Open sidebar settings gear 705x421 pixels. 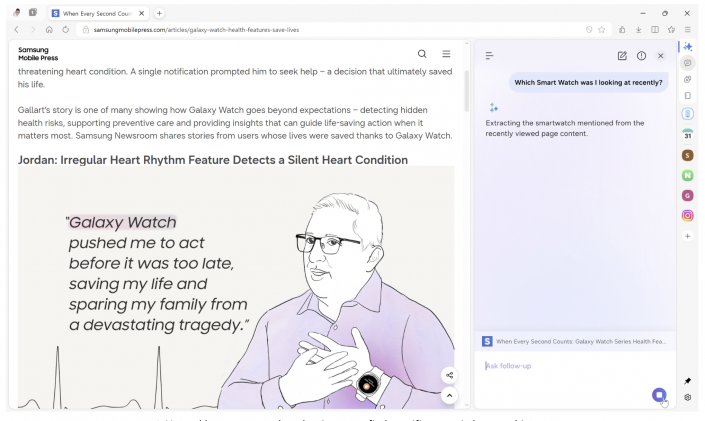(687, 398)
